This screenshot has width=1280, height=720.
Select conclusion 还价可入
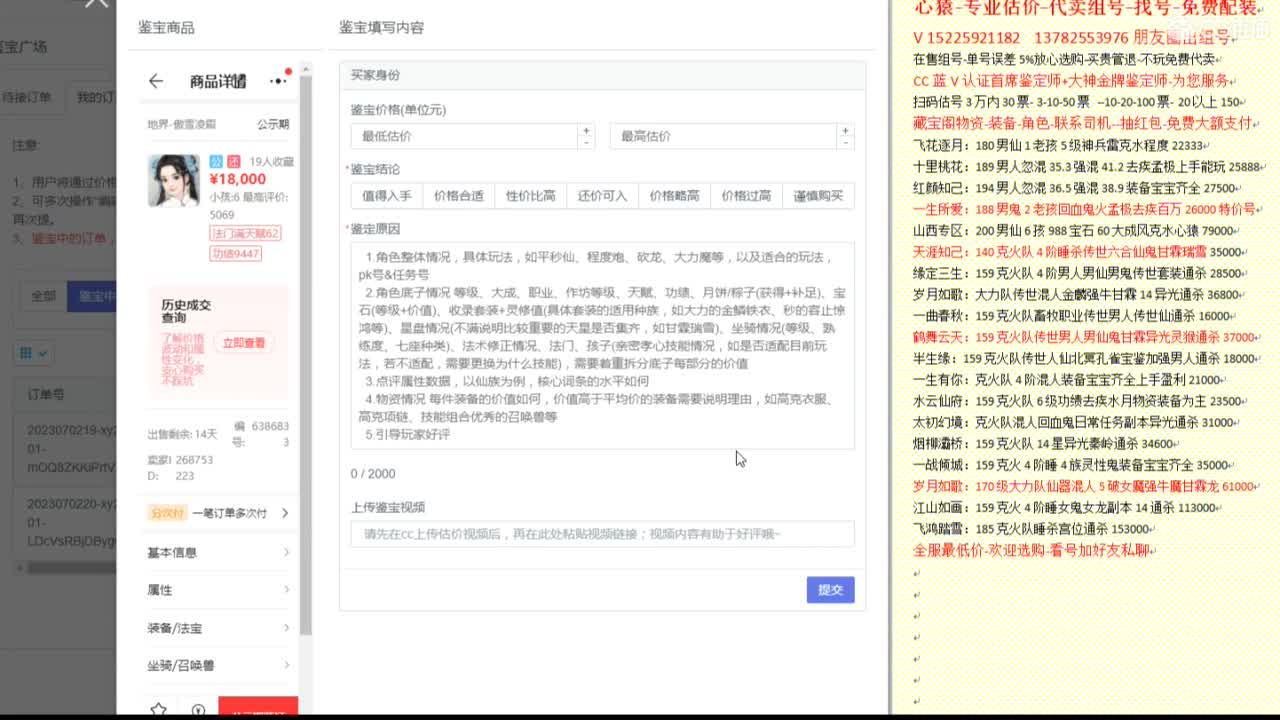pyautogui.click(x=603, y=196)
